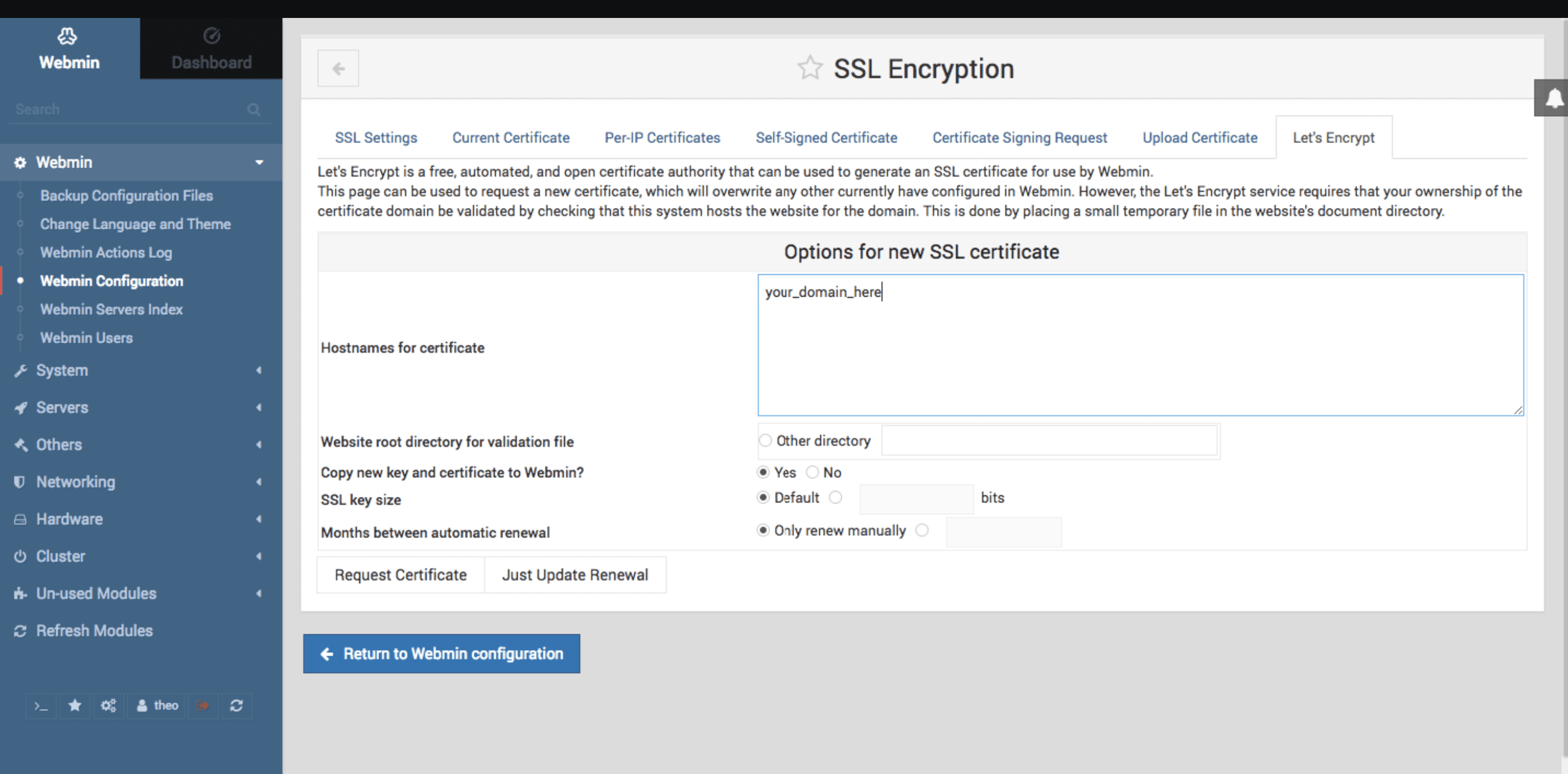Click the search magnifier icon in sidebar
This screenshot has width=1568, height=774.
pos(254,109)
